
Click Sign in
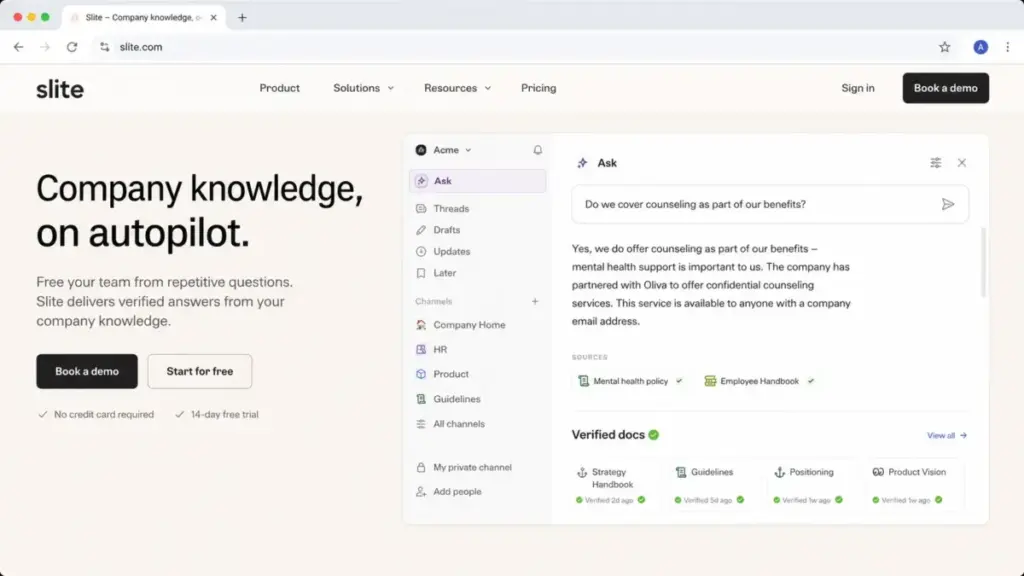(x=857, y=88)
